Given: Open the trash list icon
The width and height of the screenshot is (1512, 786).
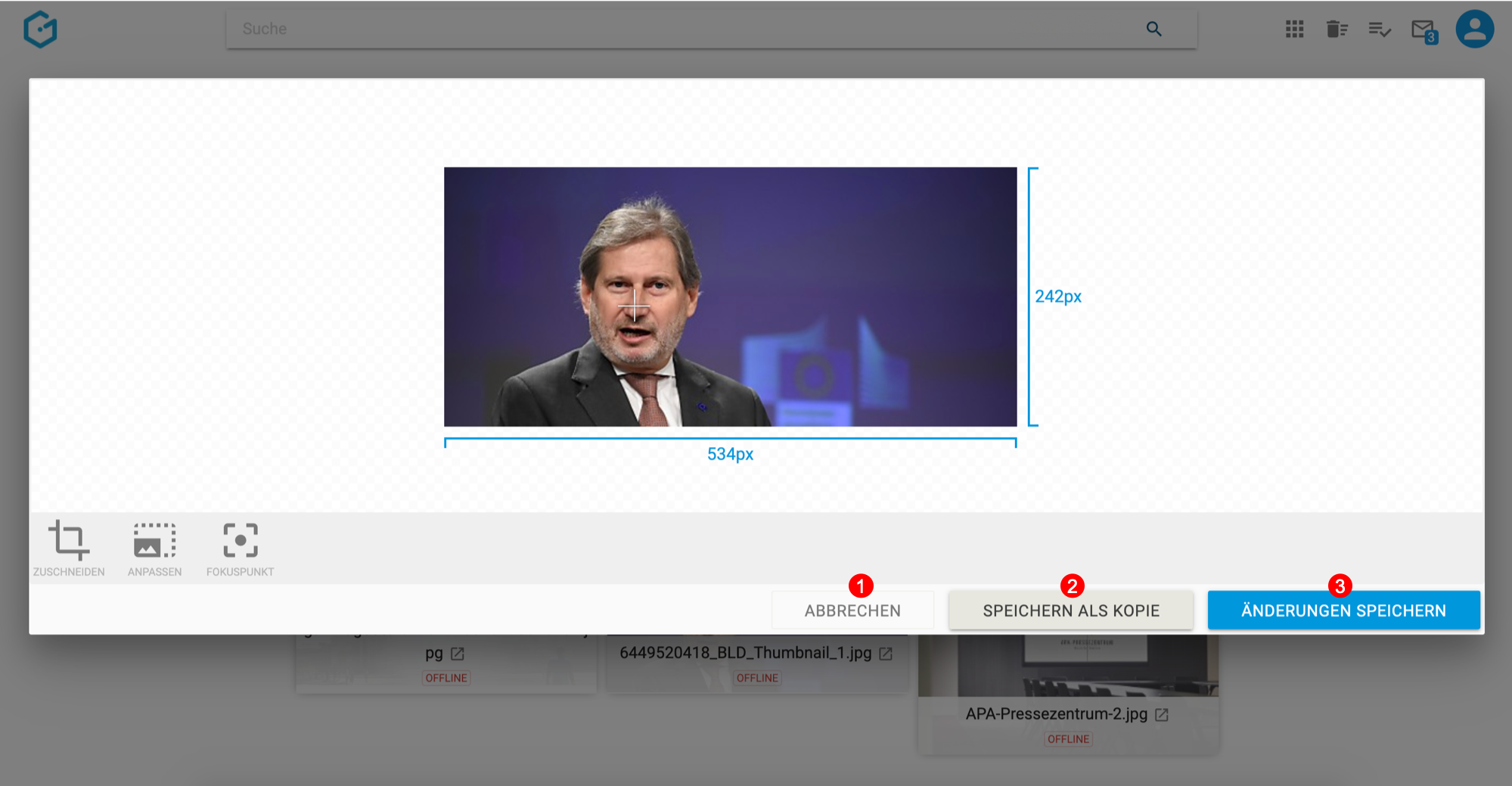Looking at the screenshot, I should (1337, 30).
